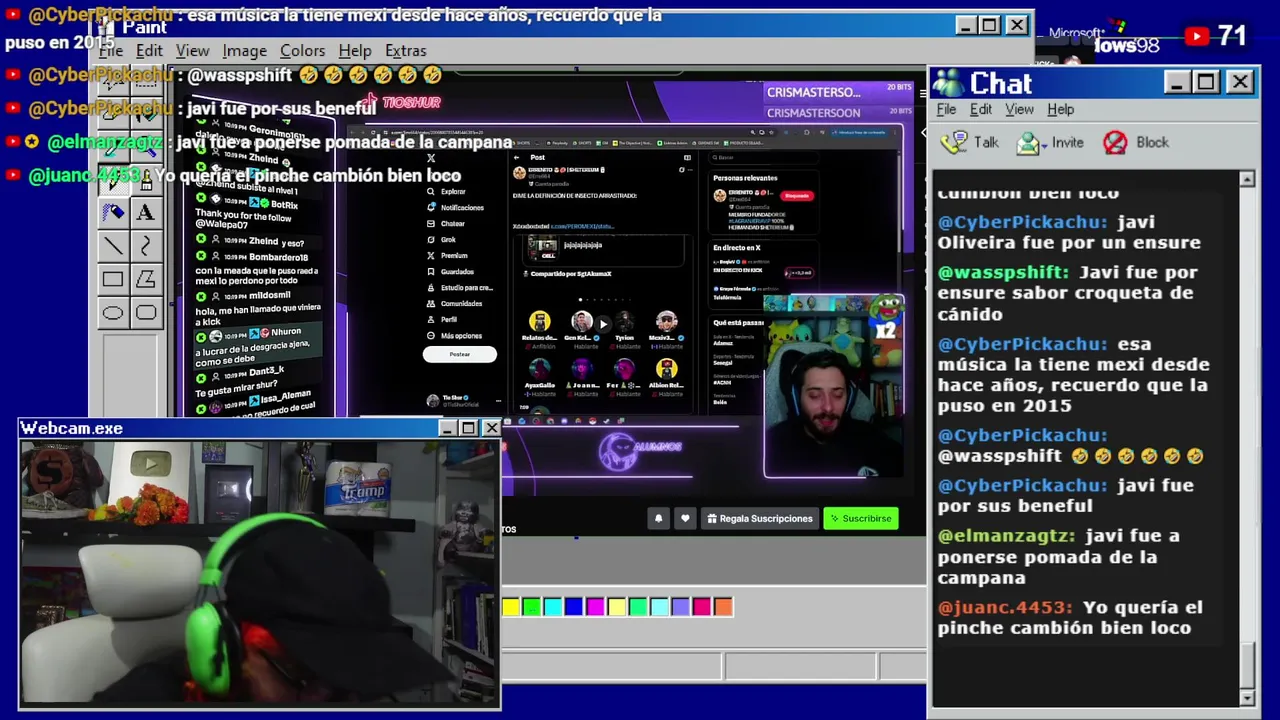Pick the bright green color swatch
The width and height of the screenshot is (1280, 720).
click(532, 606)
